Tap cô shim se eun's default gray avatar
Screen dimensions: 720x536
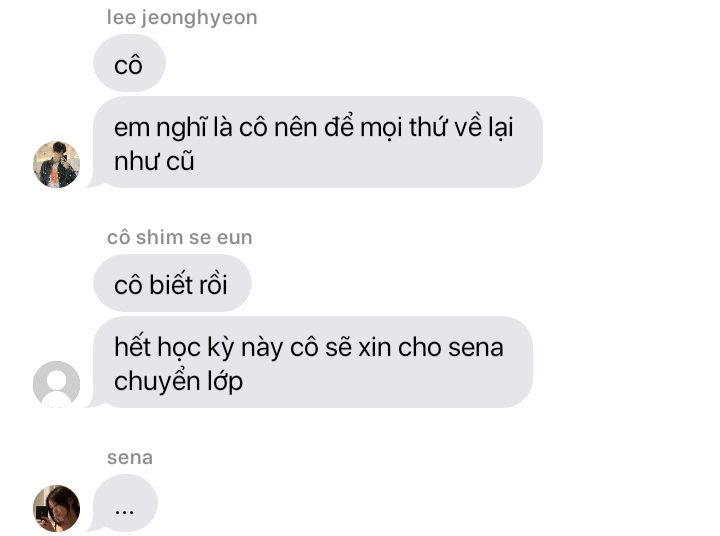coord(56,384)
